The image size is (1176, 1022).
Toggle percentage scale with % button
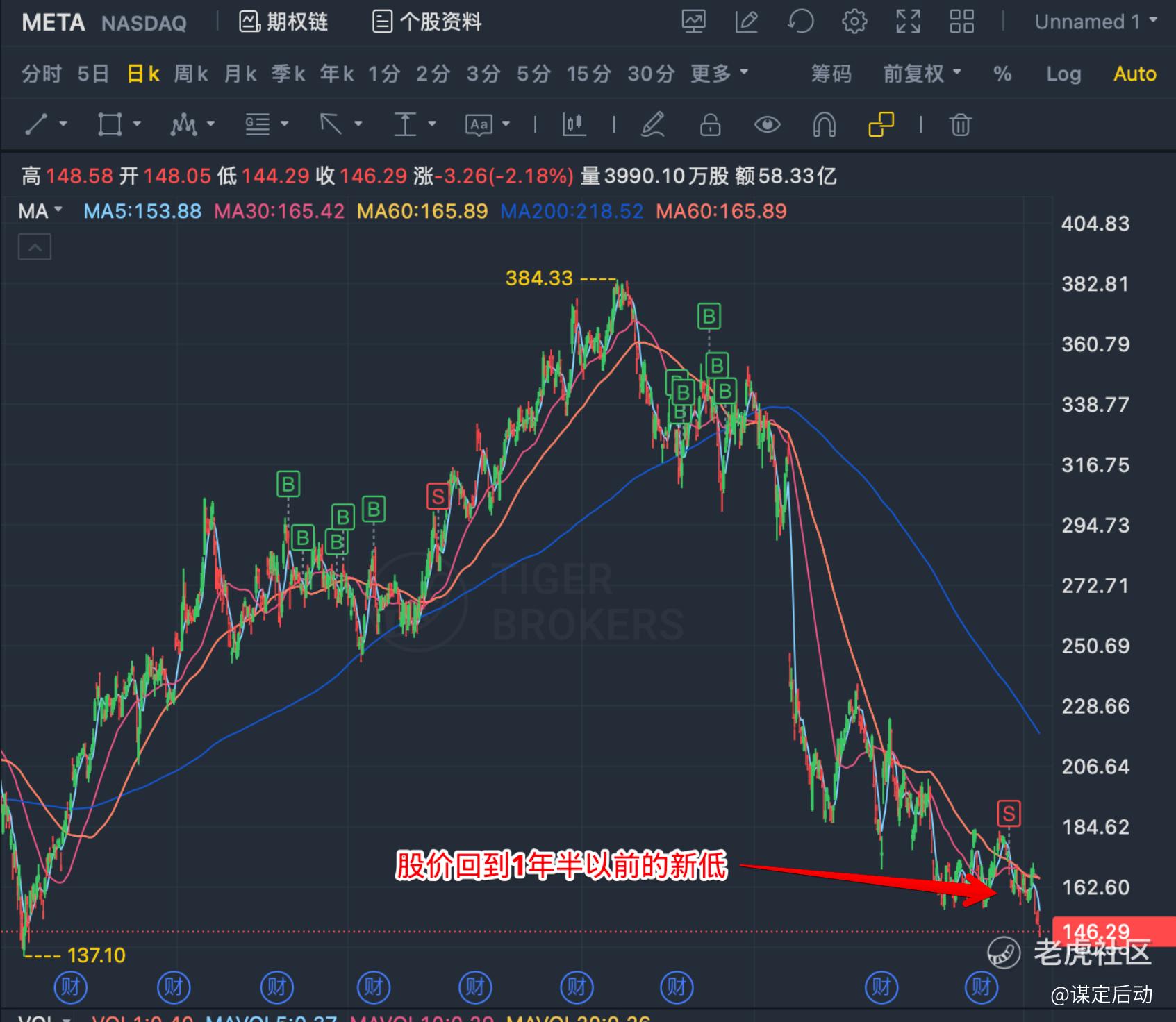point(1002,74)
